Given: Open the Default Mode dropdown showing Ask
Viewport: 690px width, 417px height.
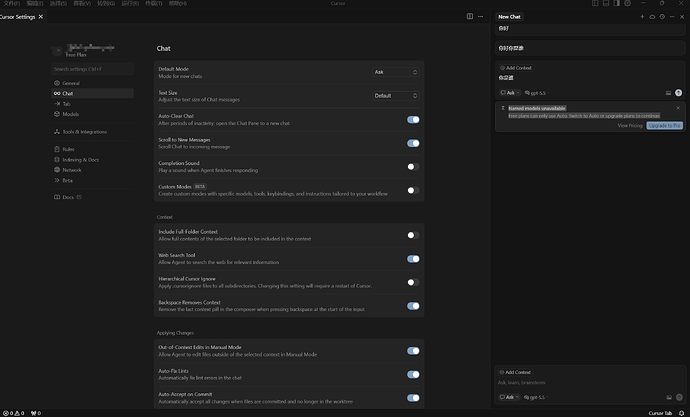Looking at the screenshot, I should click(x=395, y=72).
